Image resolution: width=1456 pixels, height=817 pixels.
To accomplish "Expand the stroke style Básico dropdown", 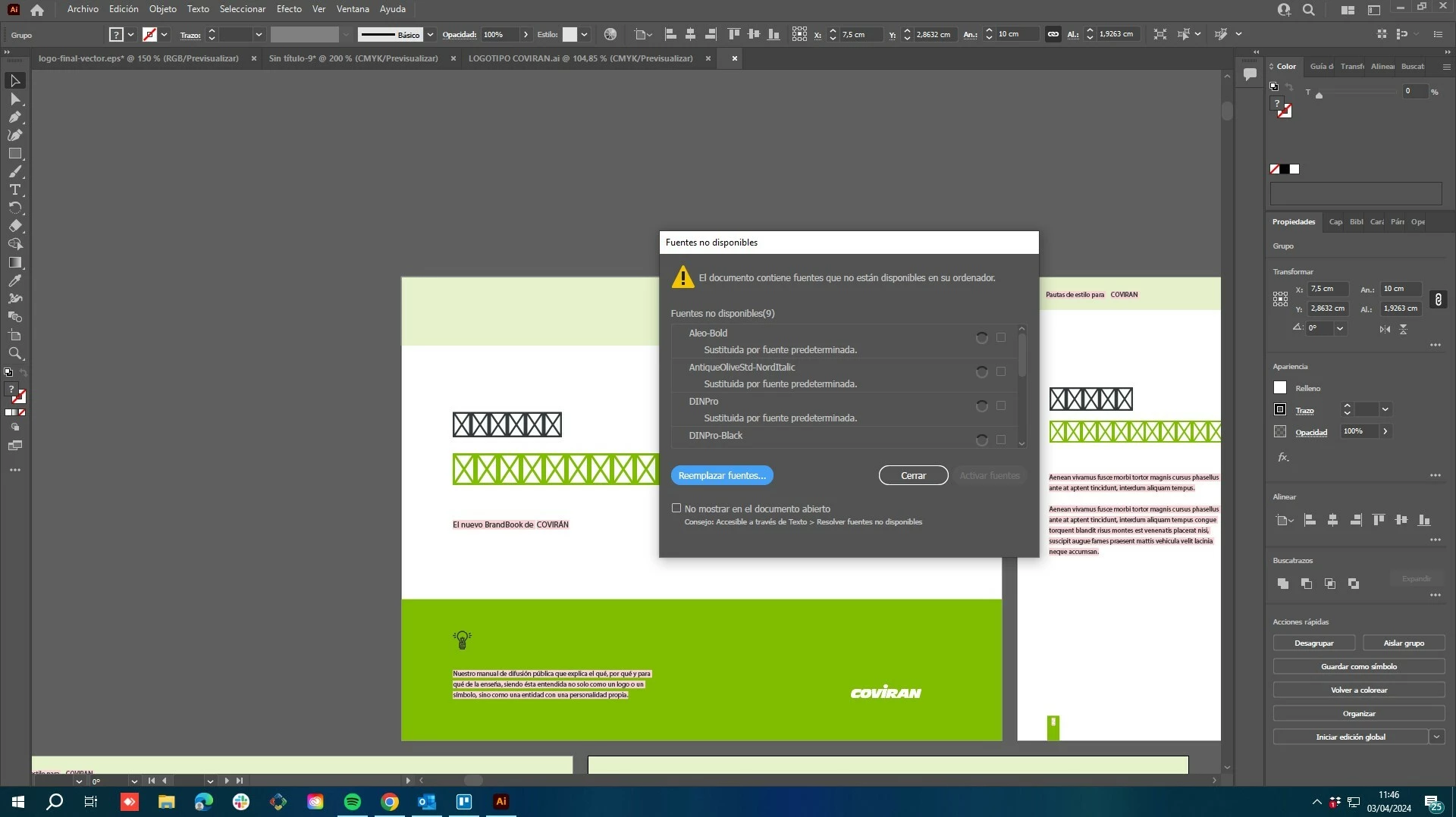I will [x=430, y=34].
